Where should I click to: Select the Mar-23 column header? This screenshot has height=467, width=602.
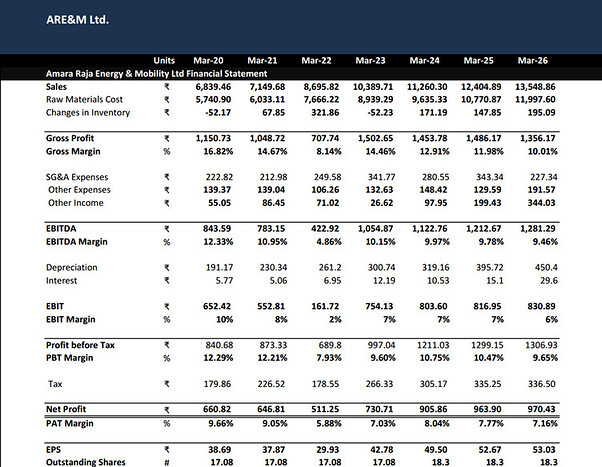[370, 60]
